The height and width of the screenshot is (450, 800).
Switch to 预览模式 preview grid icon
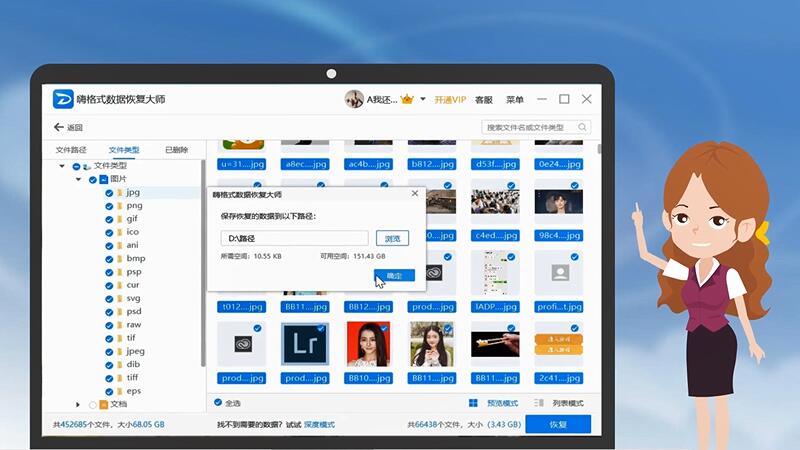(x=473, y=403)
